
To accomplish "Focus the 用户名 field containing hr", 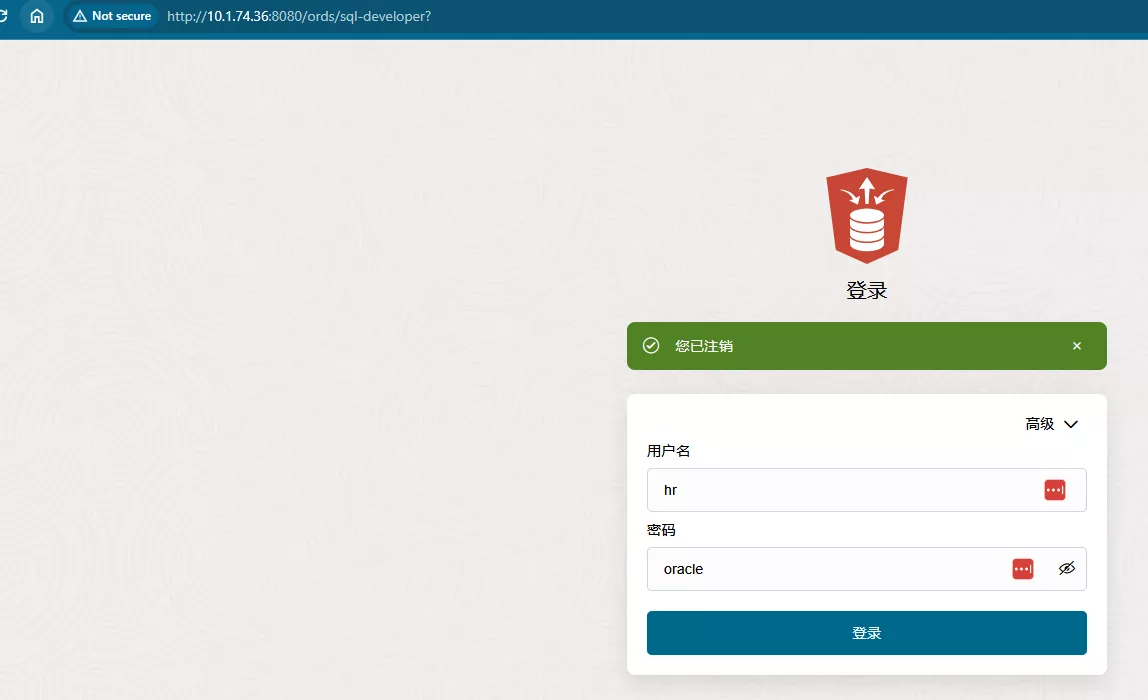I will pyautogui.click(x=840, y=490).
